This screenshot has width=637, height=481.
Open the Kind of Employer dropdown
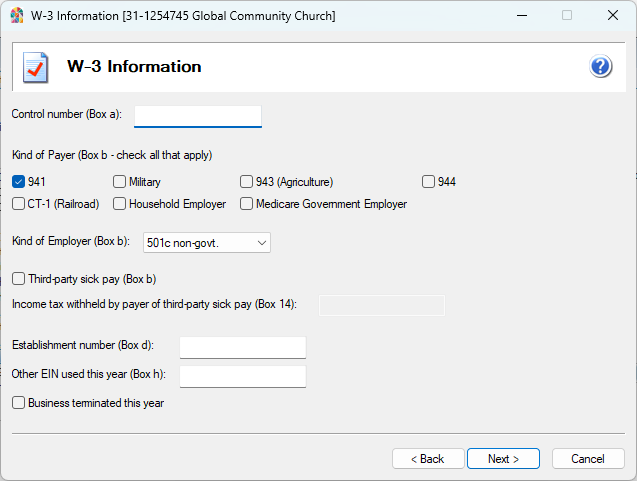pos(207,242)
